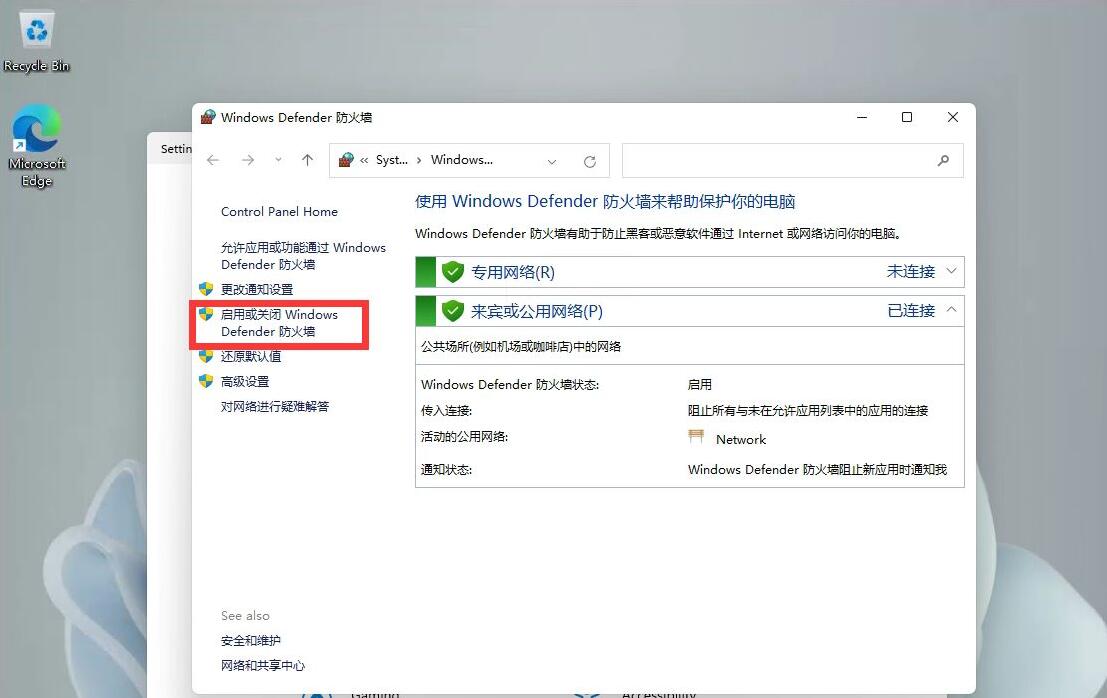
Task: Click green shield icon for 来宾或公用网络
Action: [453, 311]
